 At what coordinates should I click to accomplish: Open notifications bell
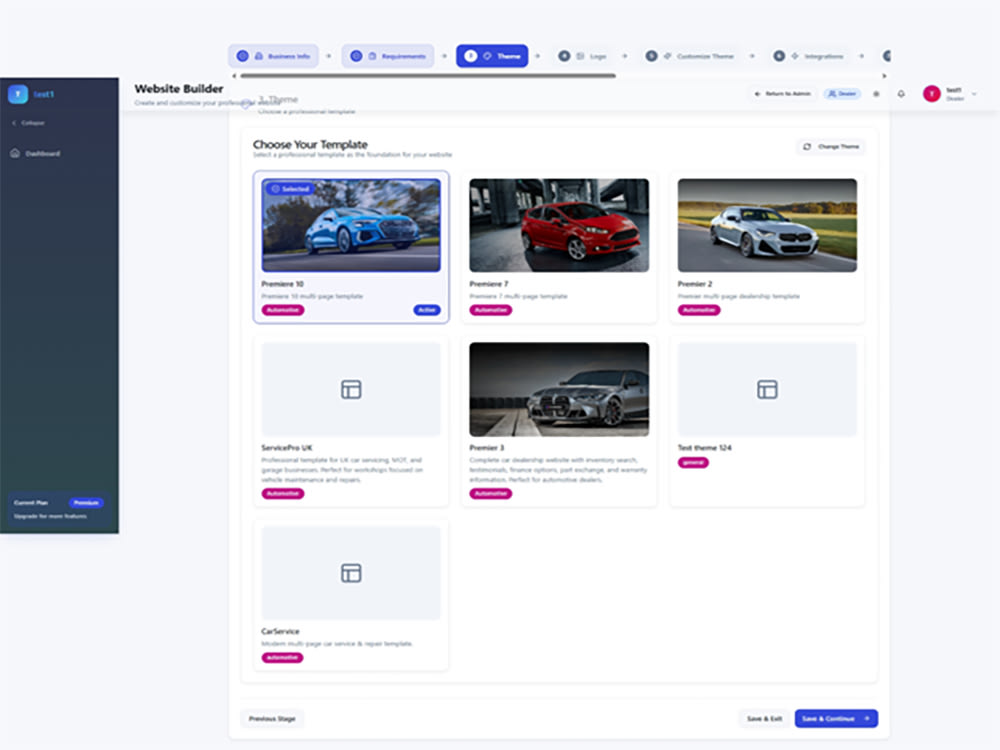click(x=901, y=94)
